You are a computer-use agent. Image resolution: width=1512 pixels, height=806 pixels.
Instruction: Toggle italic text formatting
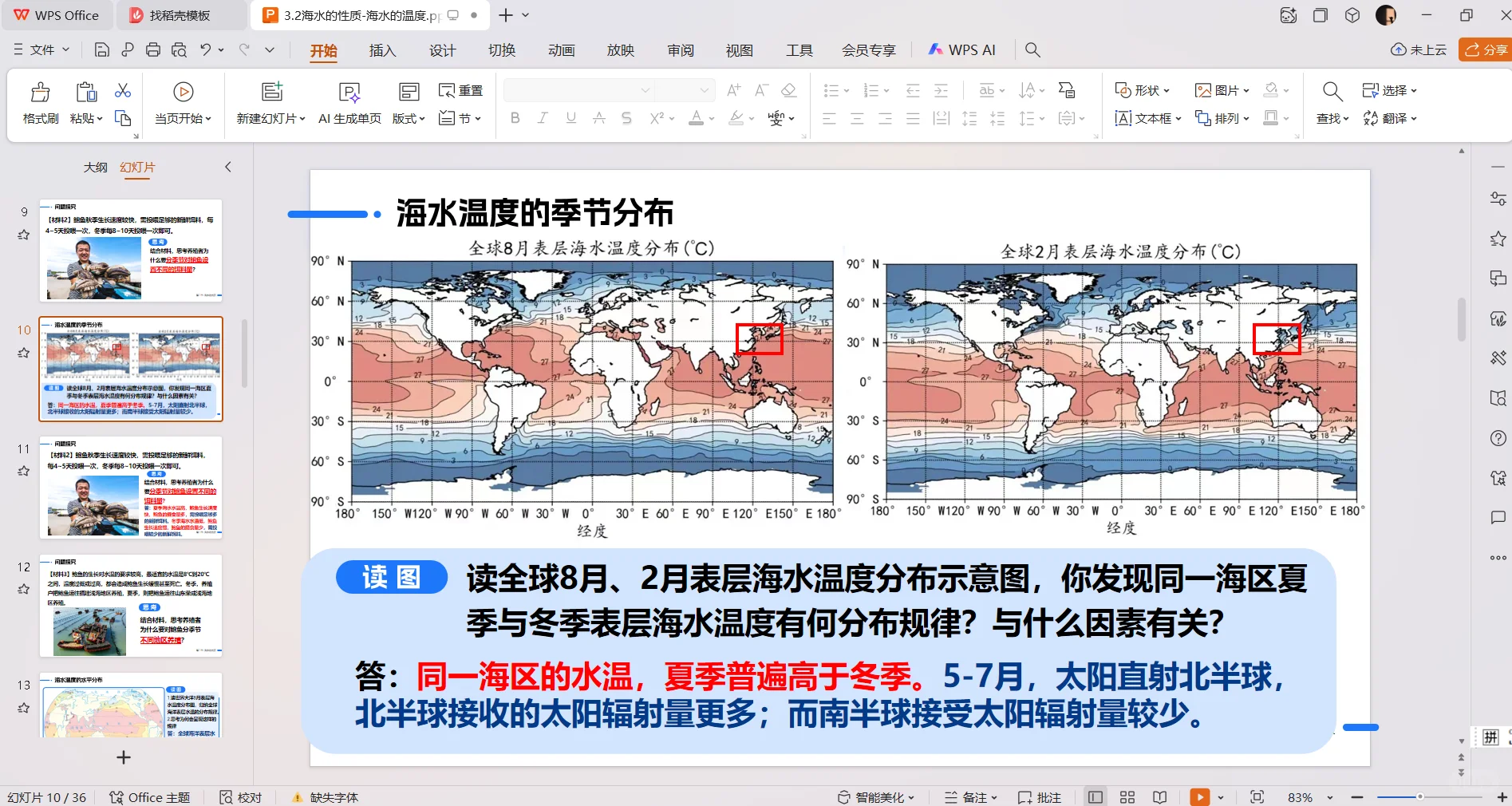click(542, 117)
